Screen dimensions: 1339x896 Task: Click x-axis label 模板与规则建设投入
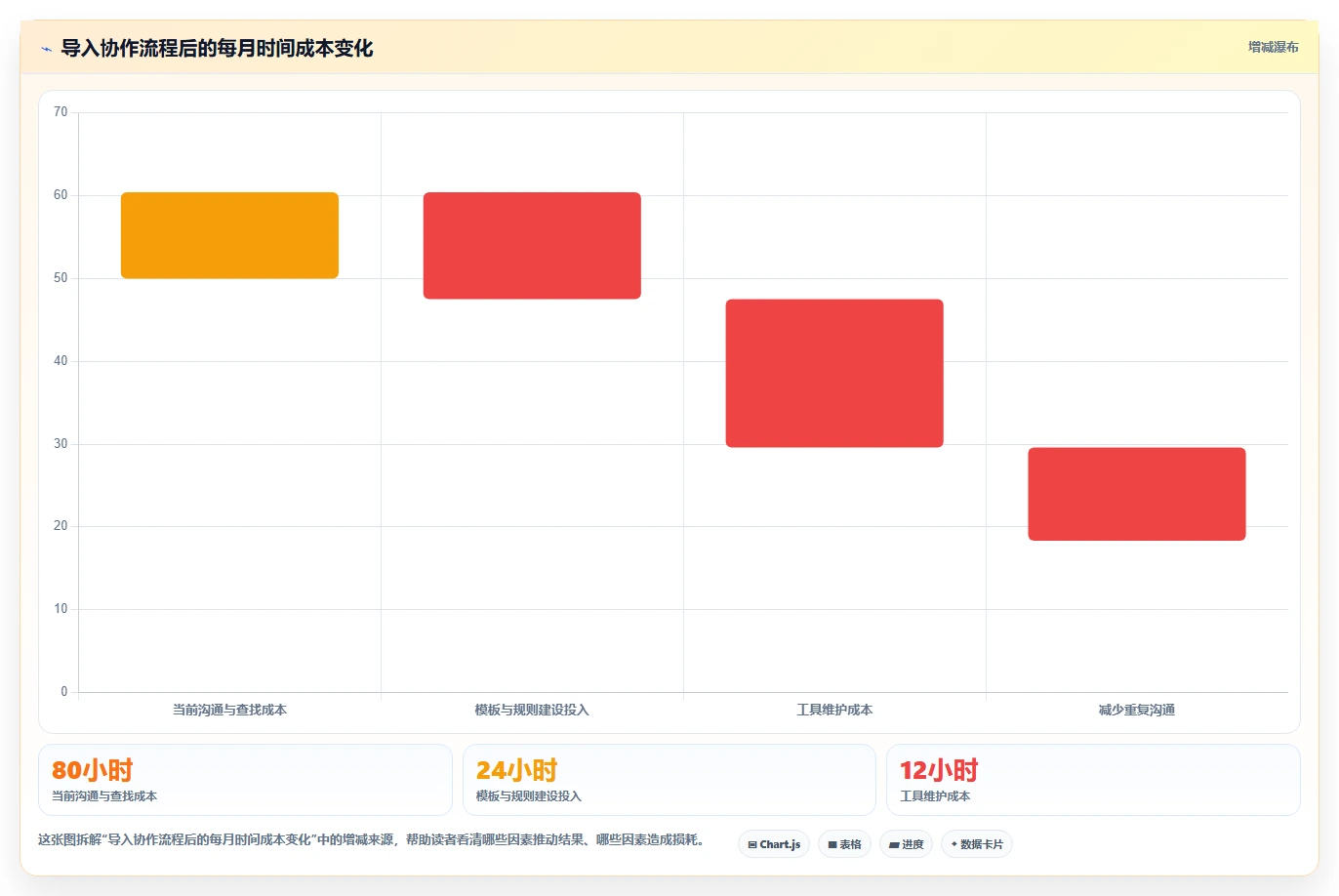point(532,710)
